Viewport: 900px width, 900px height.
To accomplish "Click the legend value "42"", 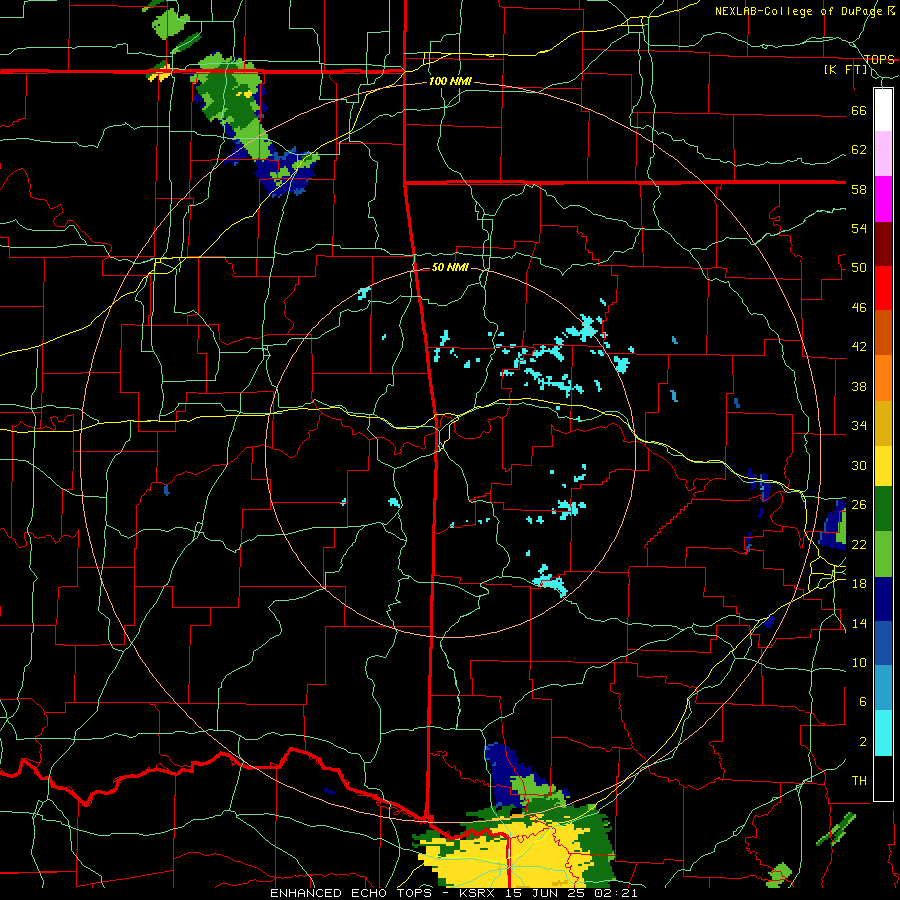I will click(859, 347).
